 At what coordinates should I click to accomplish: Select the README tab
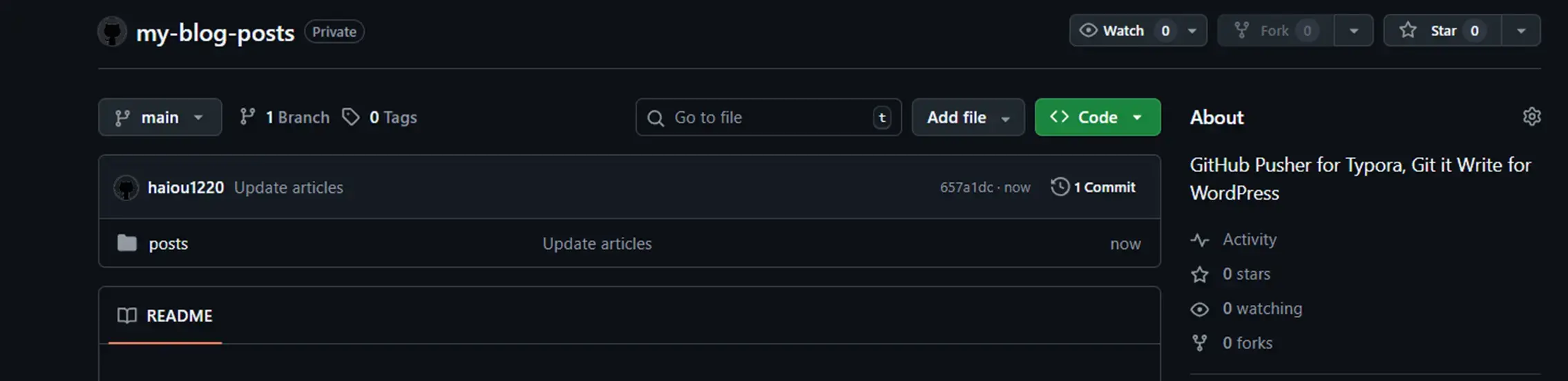coord(166,316)
